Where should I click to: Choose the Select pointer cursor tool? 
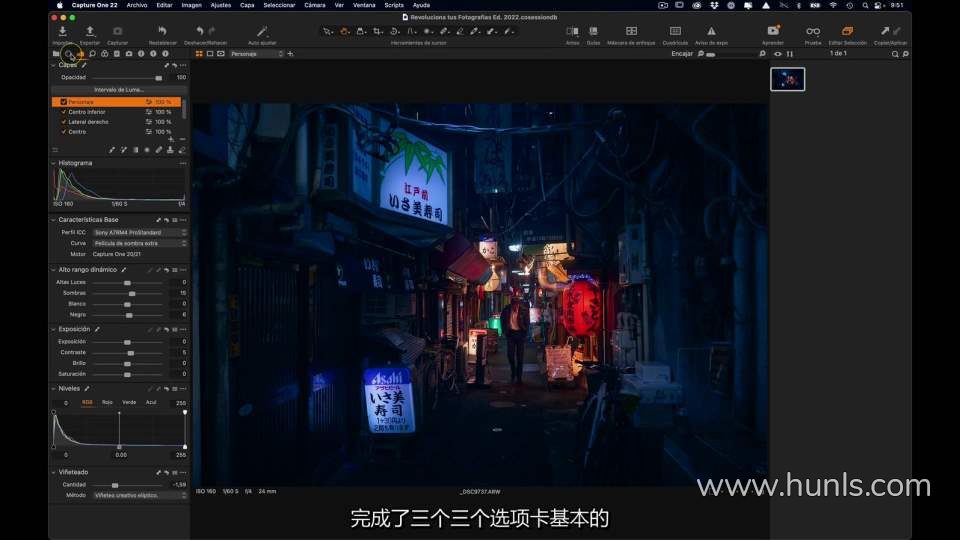[328, 31]
